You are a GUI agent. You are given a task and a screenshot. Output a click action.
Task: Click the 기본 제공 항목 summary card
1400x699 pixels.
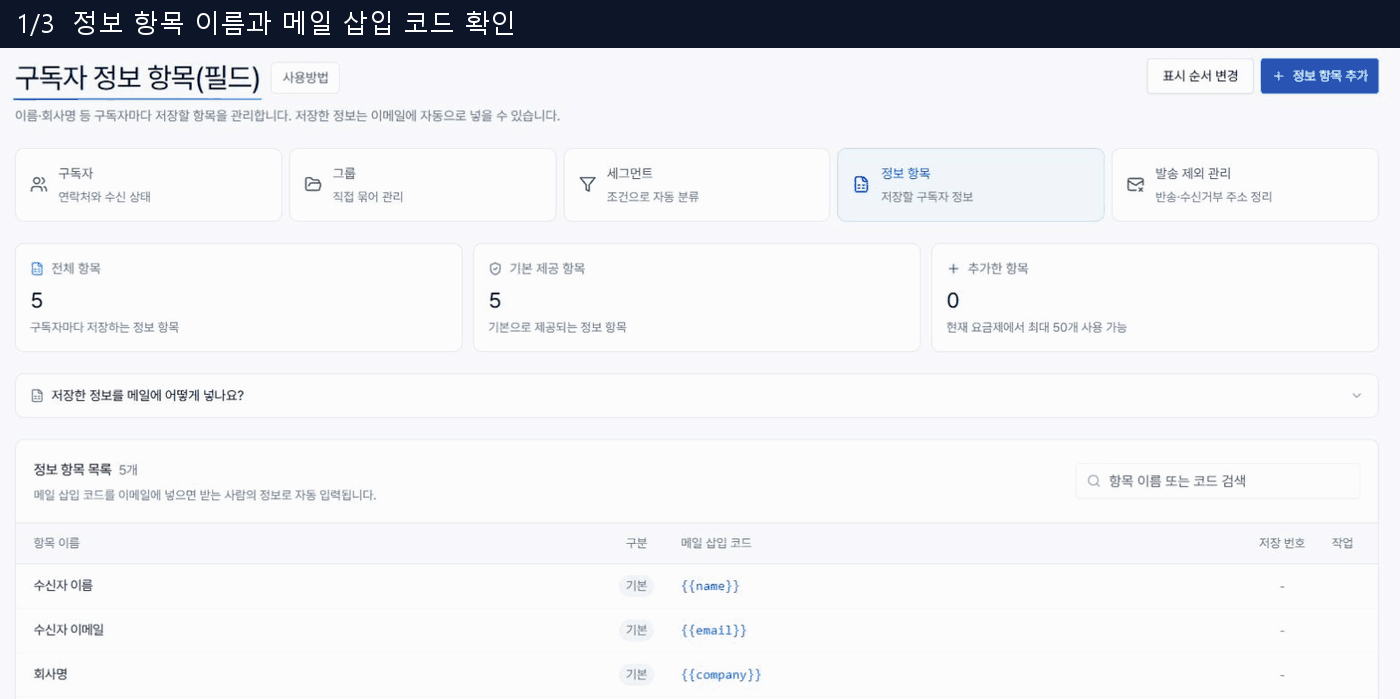coord(697,298)
